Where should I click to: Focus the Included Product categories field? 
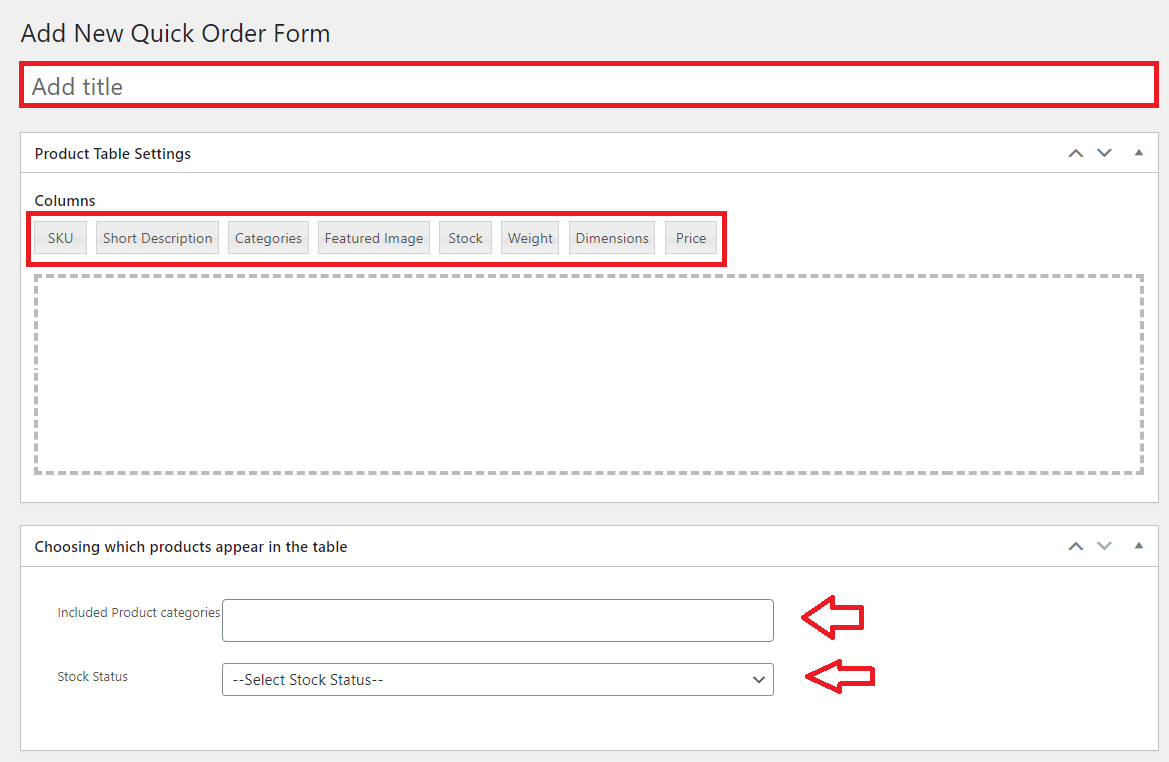498,620
